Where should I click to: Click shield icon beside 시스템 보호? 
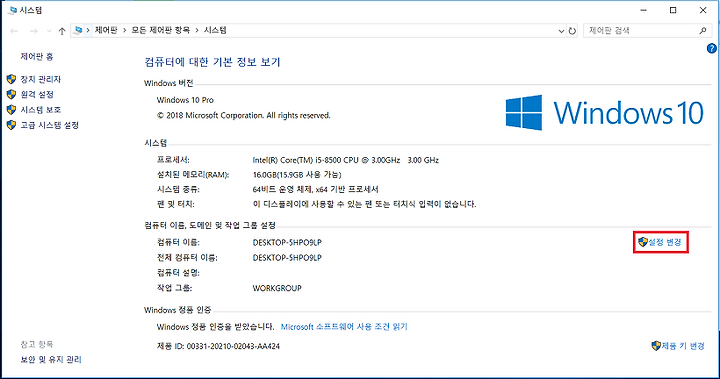click(11, 110)
